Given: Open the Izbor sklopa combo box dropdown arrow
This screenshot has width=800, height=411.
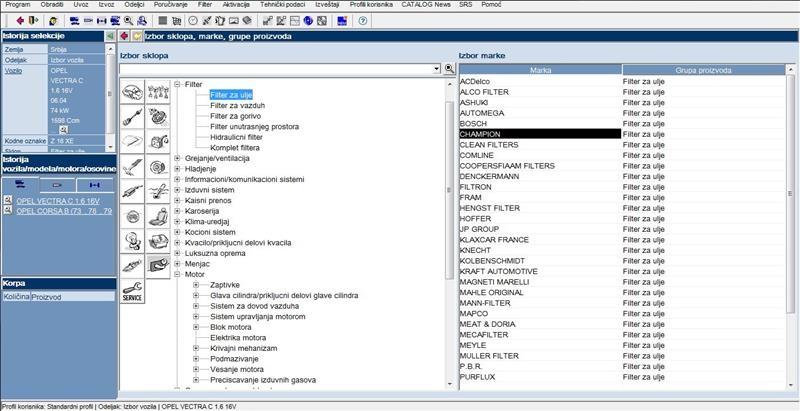Looking at the screenshot, I should point(437,68).
